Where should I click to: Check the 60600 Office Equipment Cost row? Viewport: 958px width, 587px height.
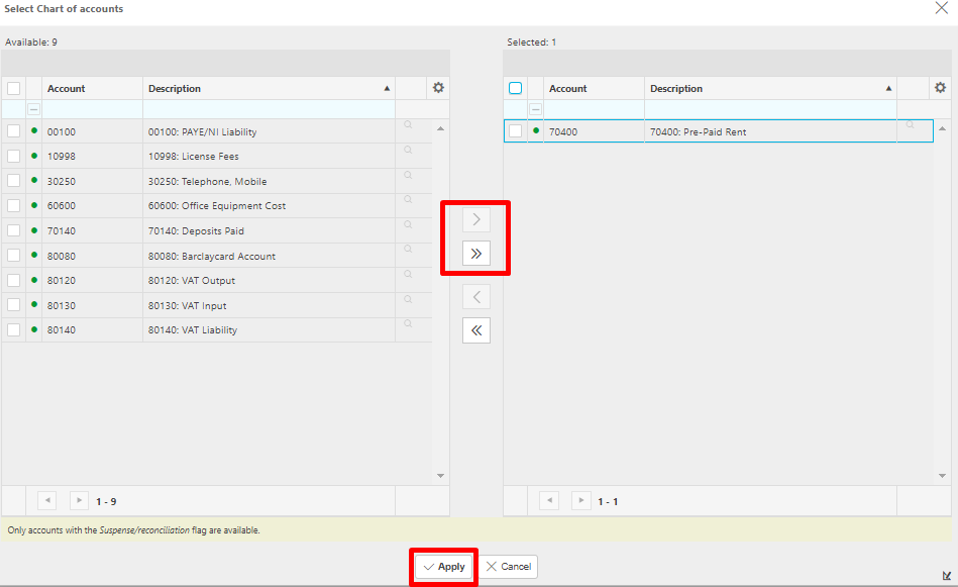(x=13, y=205)
